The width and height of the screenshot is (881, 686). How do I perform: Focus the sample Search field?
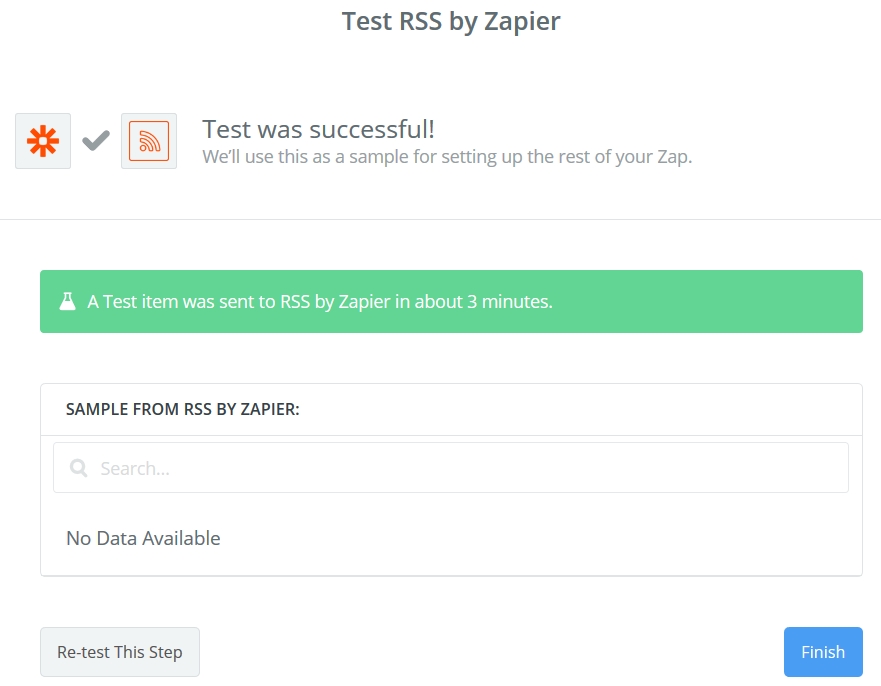pos(451,467)
